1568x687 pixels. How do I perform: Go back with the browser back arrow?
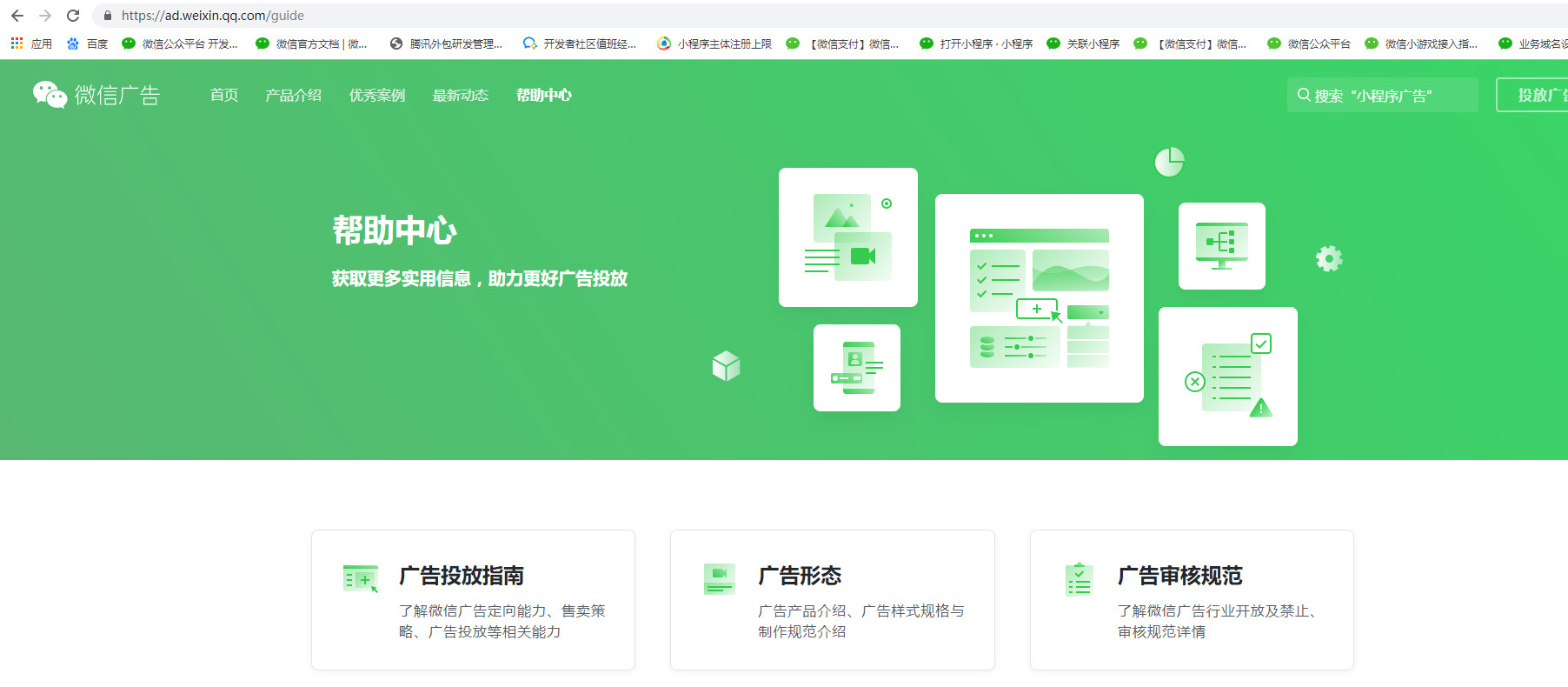pyautogui.click(x=17, y=16)
